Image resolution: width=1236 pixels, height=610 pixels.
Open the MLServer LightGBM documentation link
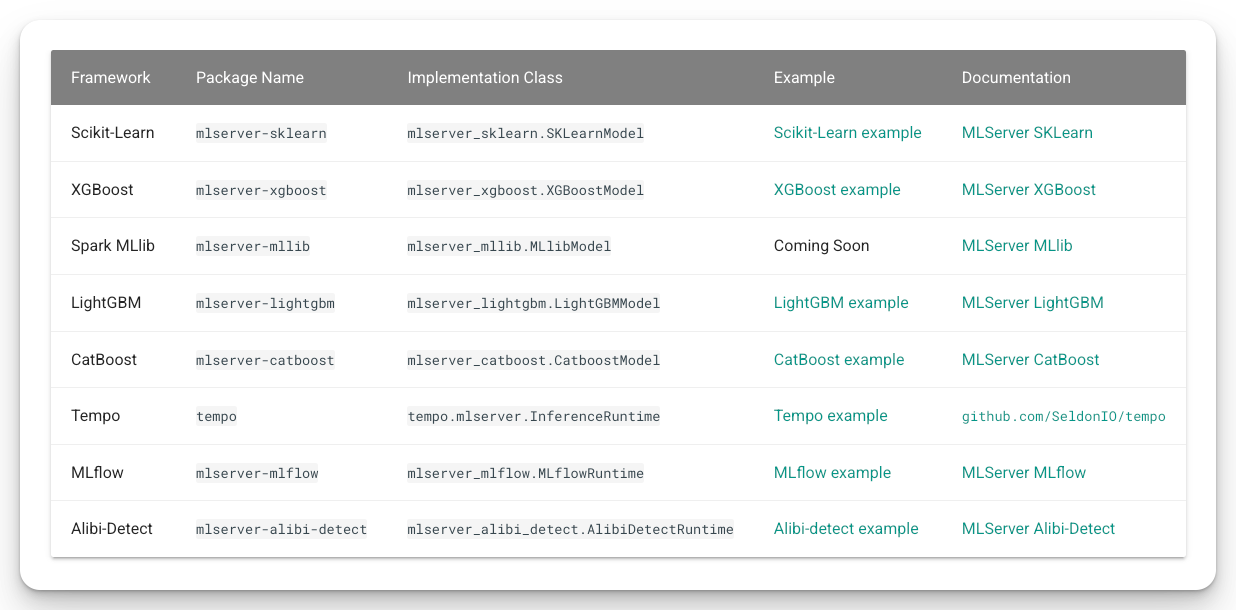pyautogui.click(x=1033, y=303)
